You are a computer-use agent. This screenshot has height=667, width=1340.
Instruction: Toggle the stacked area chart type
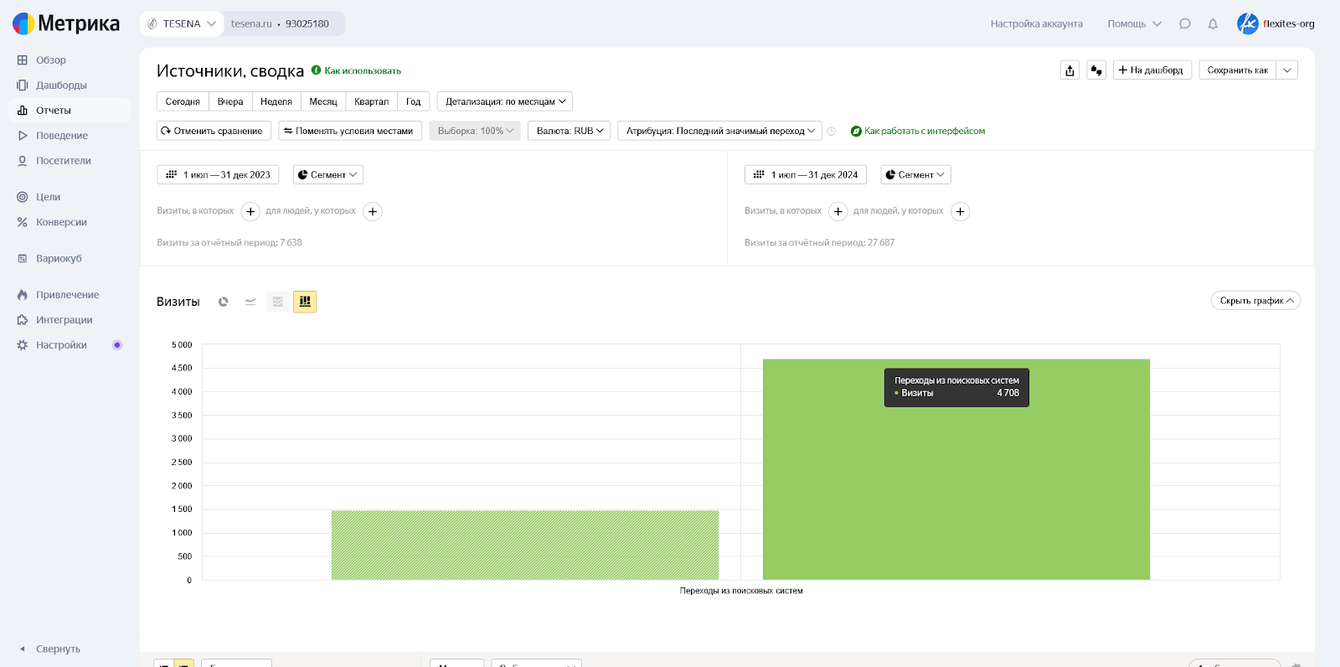click(278, 302)
